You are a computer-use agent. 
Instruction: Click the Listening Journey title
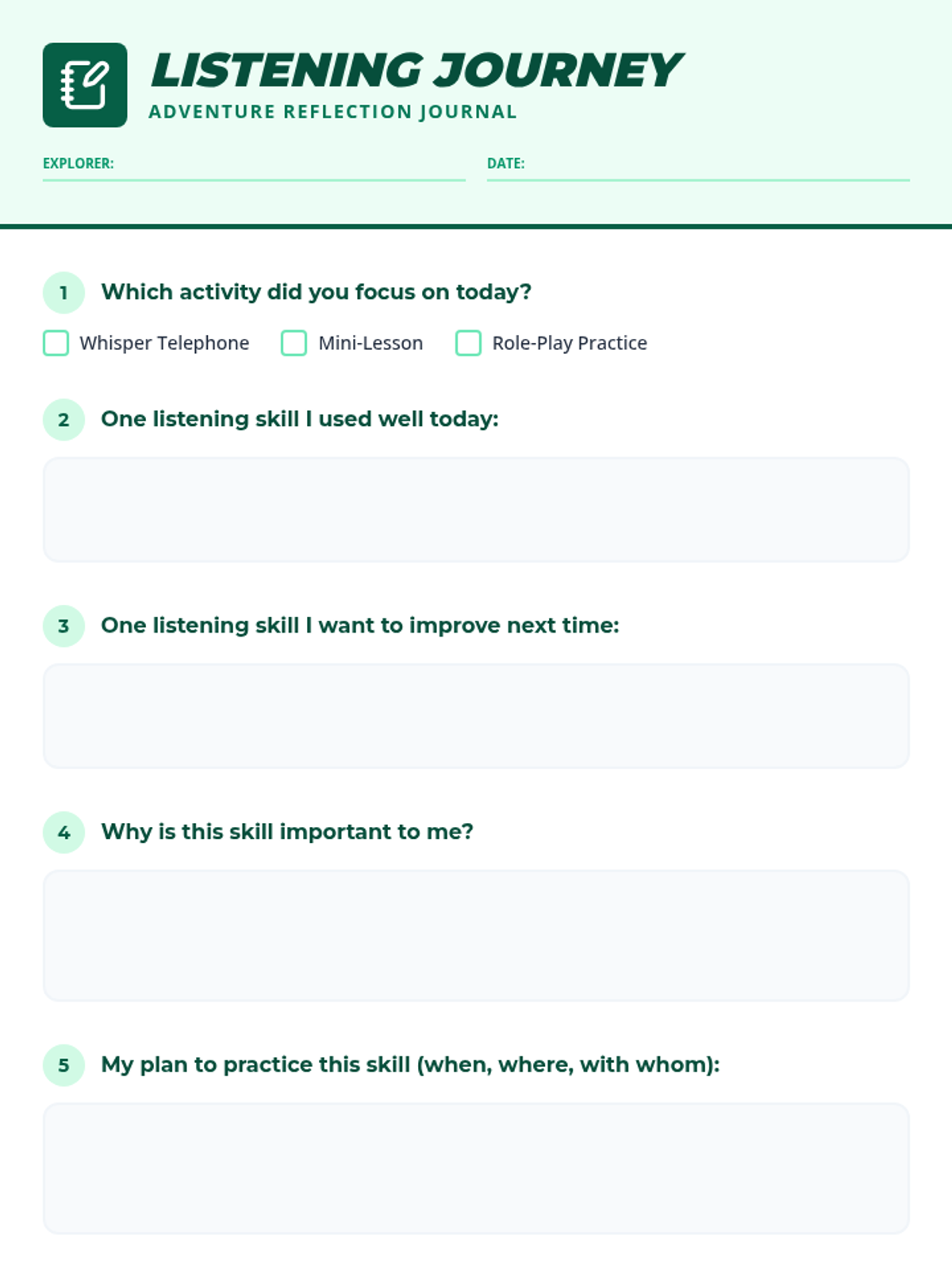[x=416, y=70]
